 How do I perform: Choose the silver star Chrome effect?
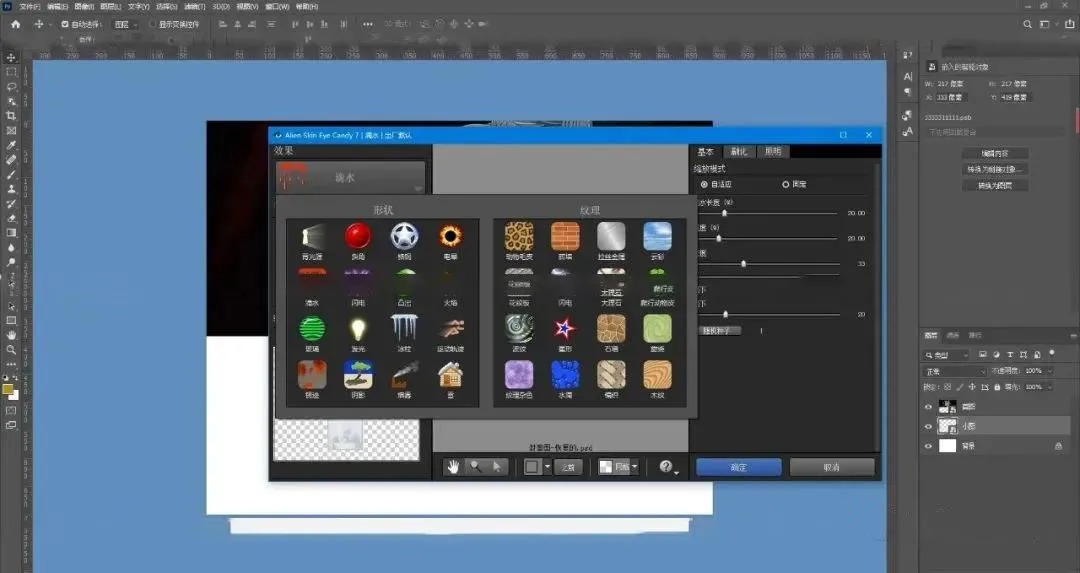coord(404,236)
